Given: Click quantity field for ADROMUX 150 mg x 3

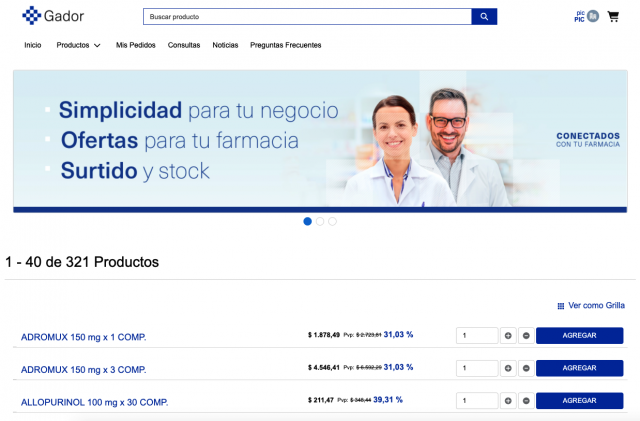Looking at the screenshot, I should click(x=477, y=368).
